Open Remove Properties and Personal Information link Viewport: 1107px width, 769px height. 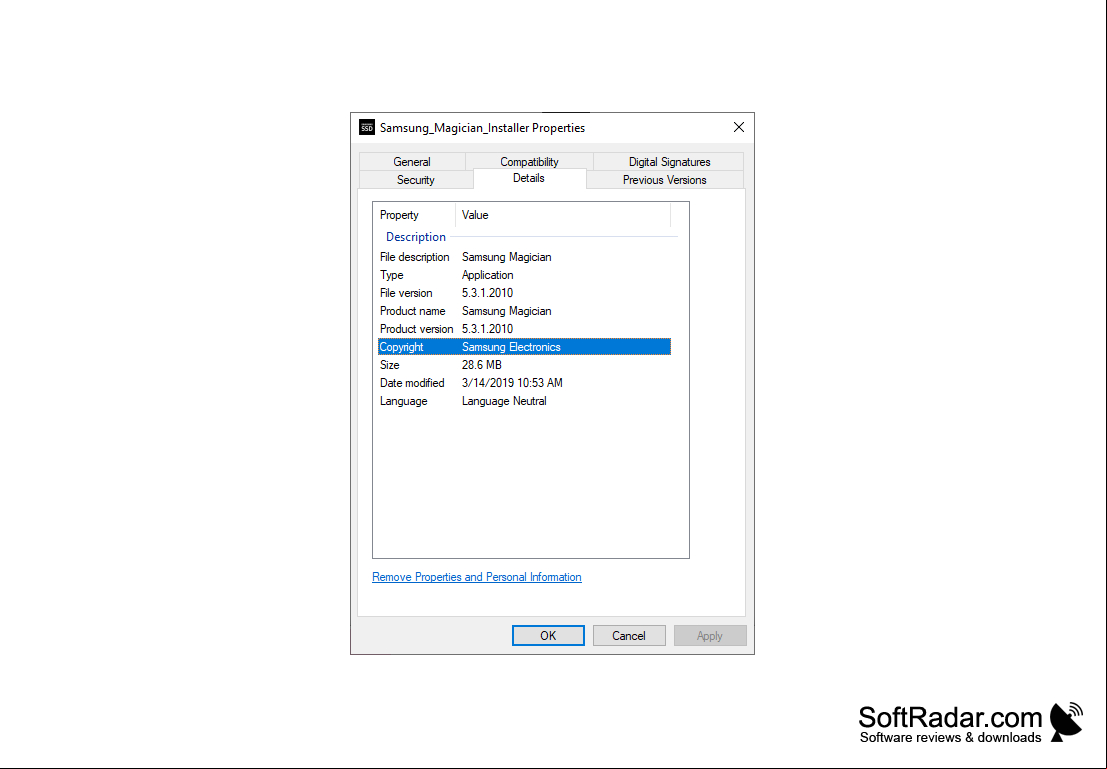coord(477,577)
